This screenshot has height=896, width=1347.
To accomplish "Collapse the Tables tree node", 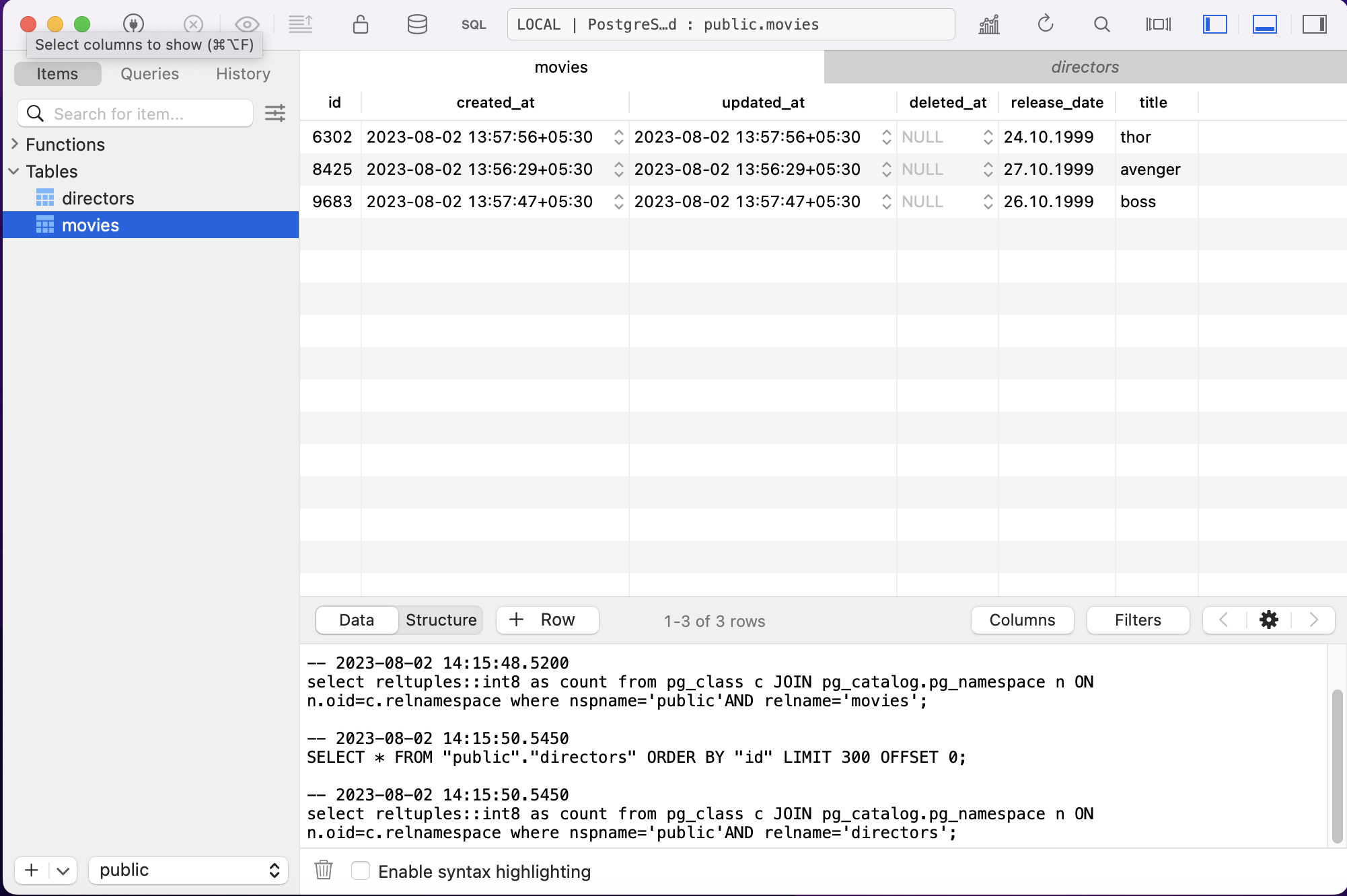I will (14, 171).
